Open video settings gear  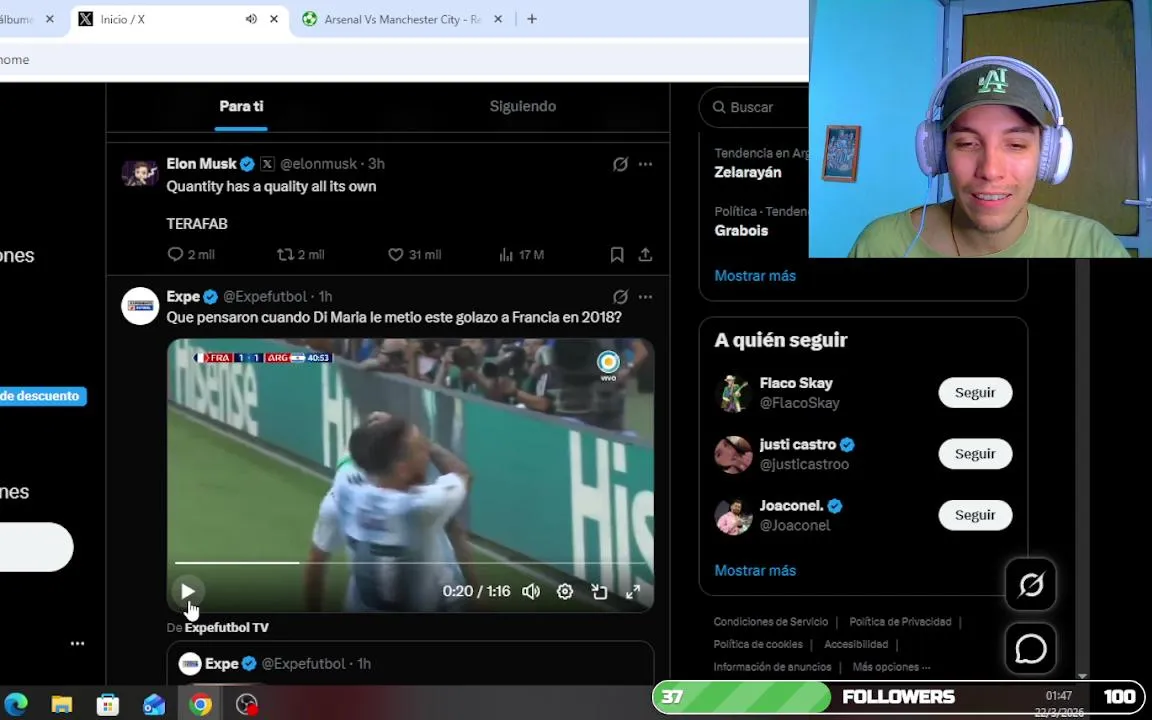point(564,591)
